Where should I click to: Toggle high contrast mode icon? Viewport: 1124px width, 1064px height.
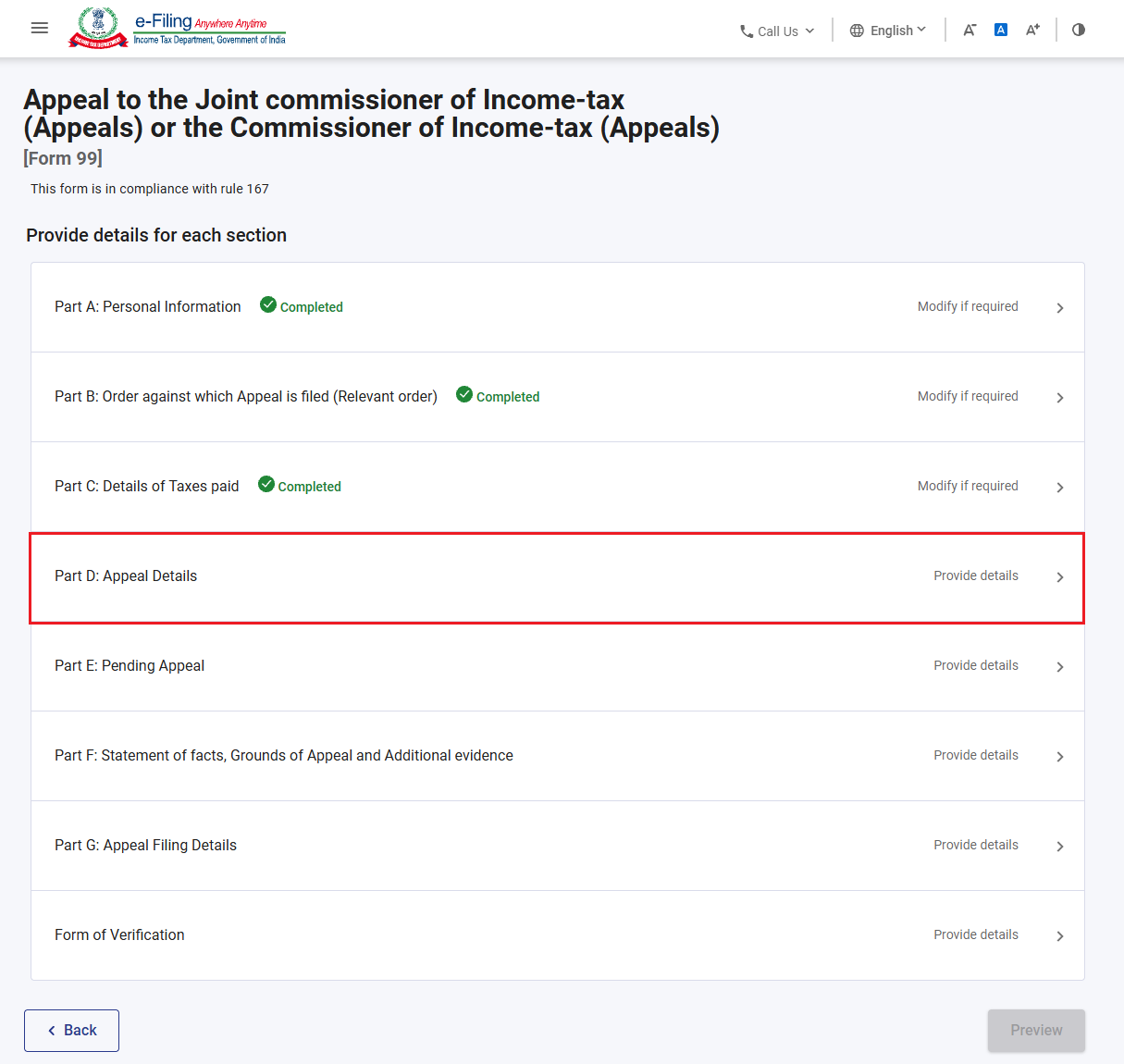1079,30
